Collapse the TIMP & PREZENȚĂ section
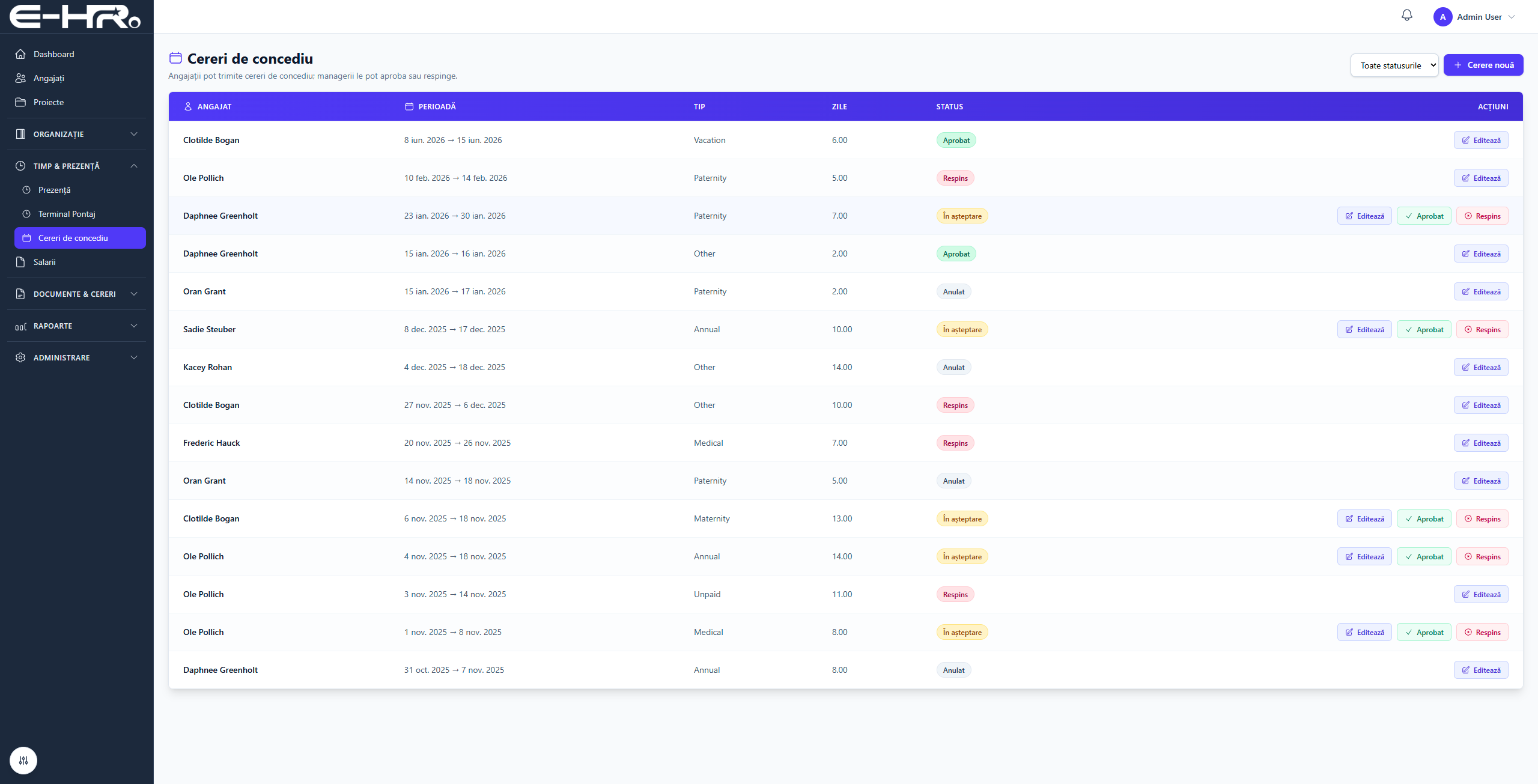 point(76,166)
